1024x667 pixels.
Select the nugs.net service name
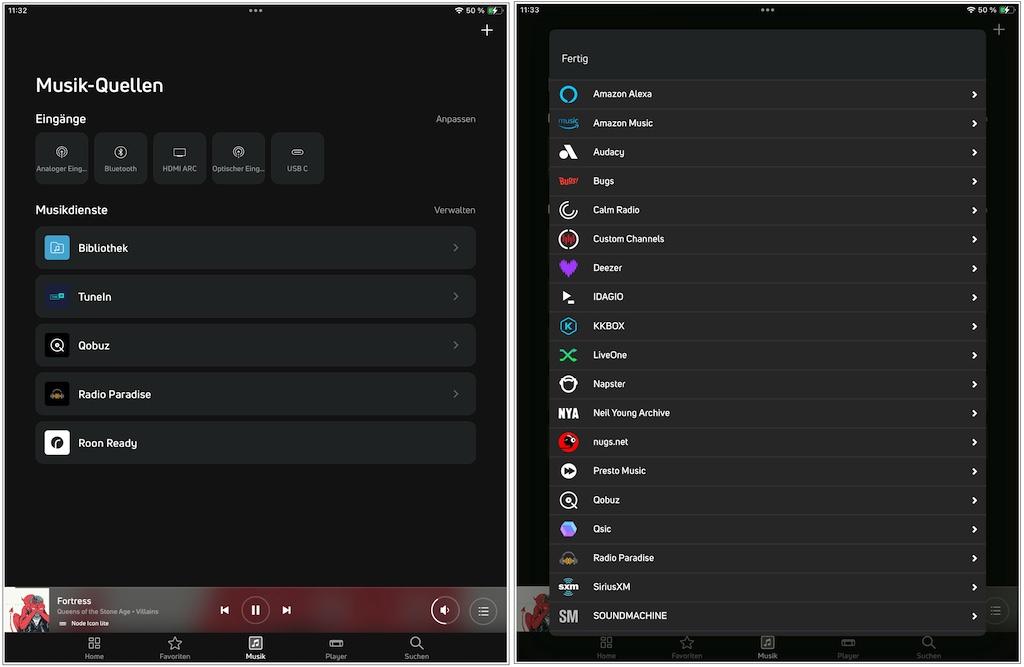(611, 442)
